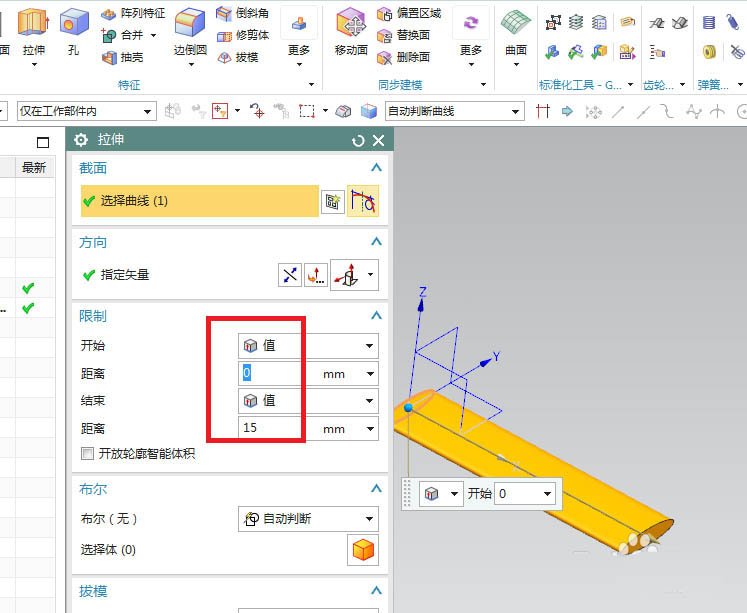This screenshot has width=747, height=613.
Task: Open the on-screen 开始 value arrow
Action: point(548,494)
